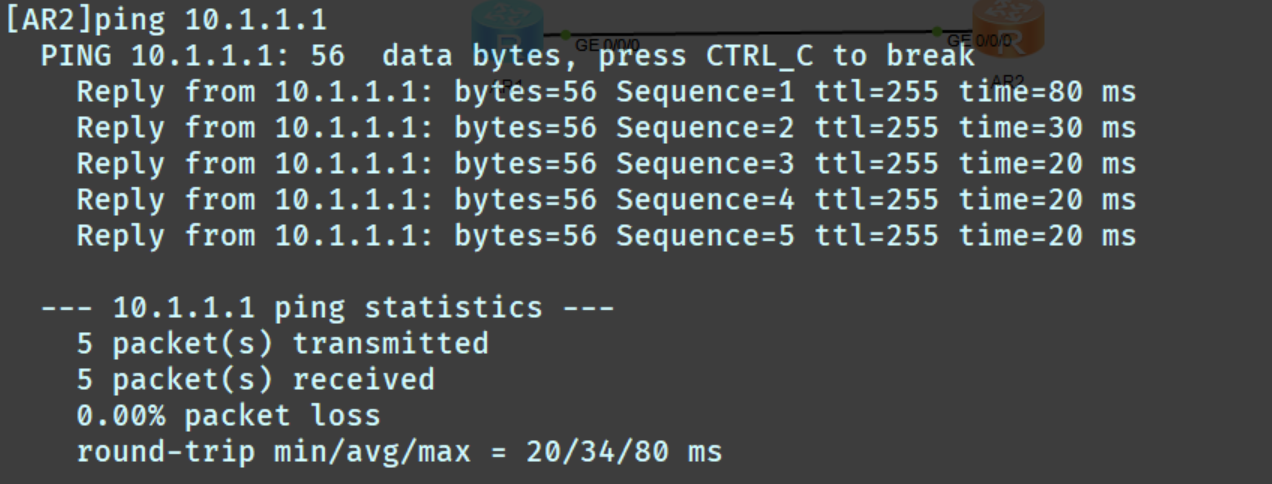Click the '5 packet(s) transmitted' line
Viewport: 1272px width, 484px height.
pyautogui.click(x=282, y=344)
